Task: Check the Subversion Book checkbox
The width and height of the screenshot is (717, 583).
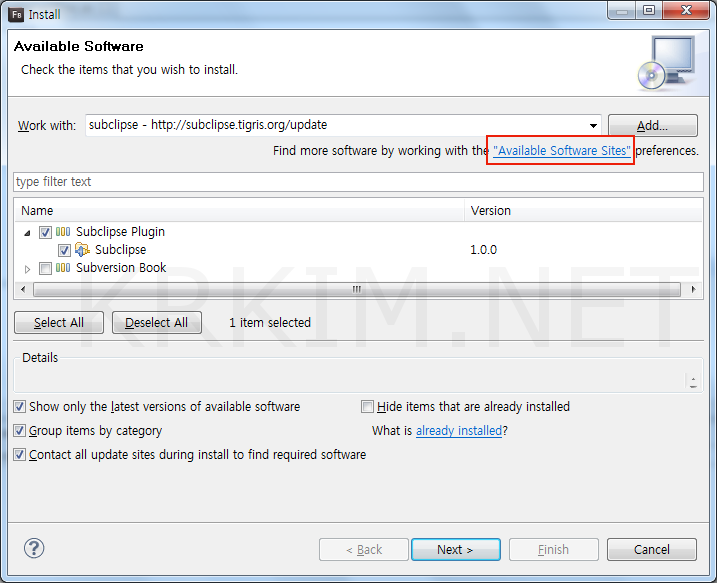Action: (45, 268)
